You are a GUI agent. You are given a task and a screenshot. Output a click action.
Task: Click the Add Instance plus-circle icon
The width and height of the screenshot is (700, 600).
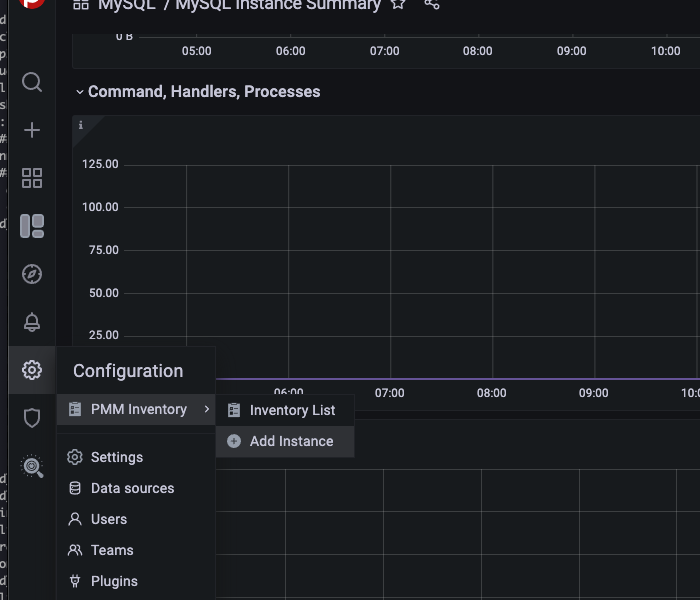click(234, 441)
